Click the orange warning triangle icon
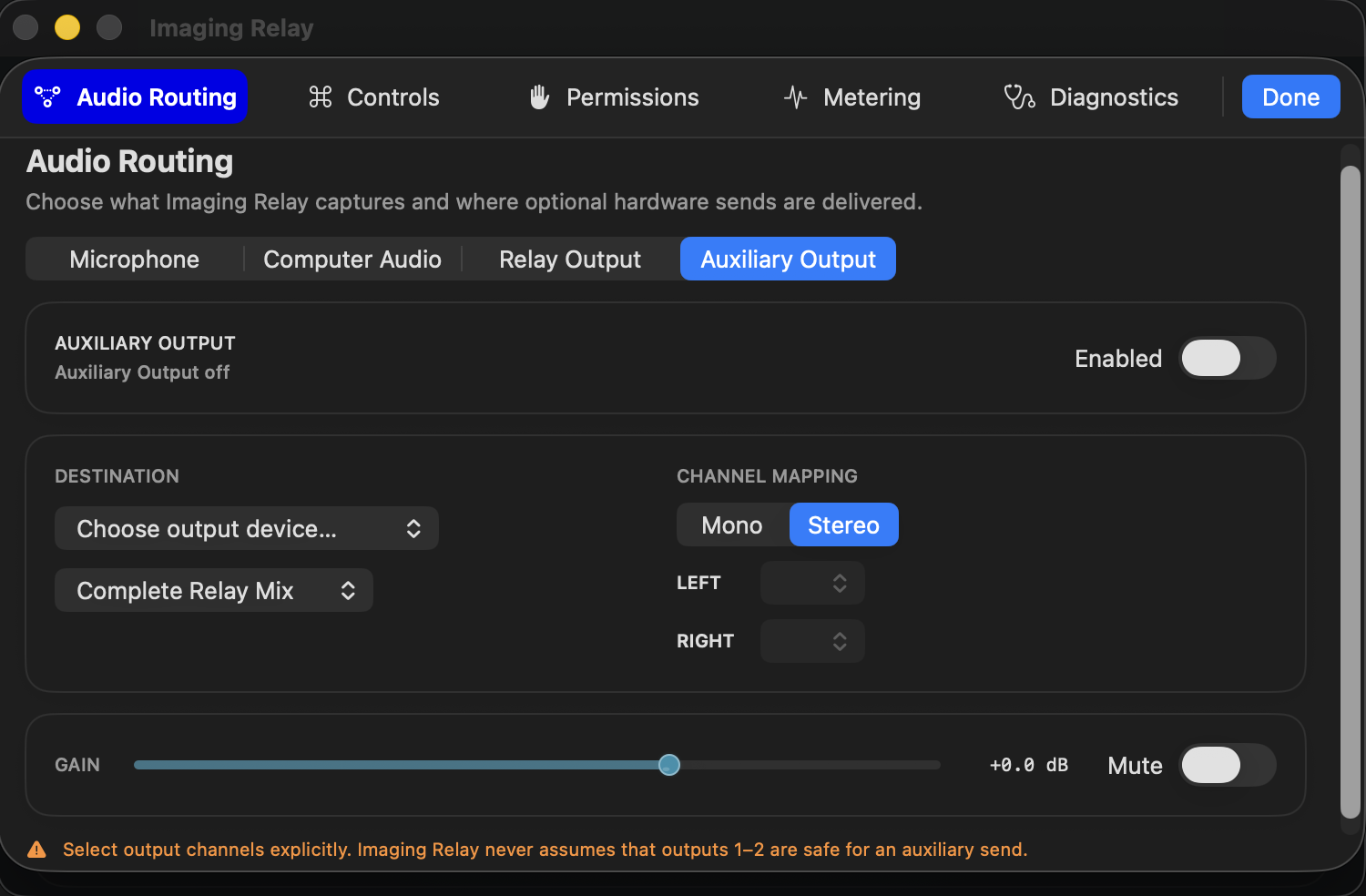The width and height of the screenshot is (1366, 896). point(37,850)
